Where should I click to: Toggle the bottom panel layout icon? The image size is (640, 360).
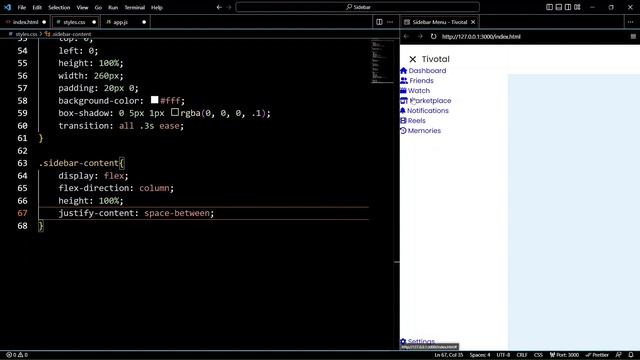click(559, 7)
